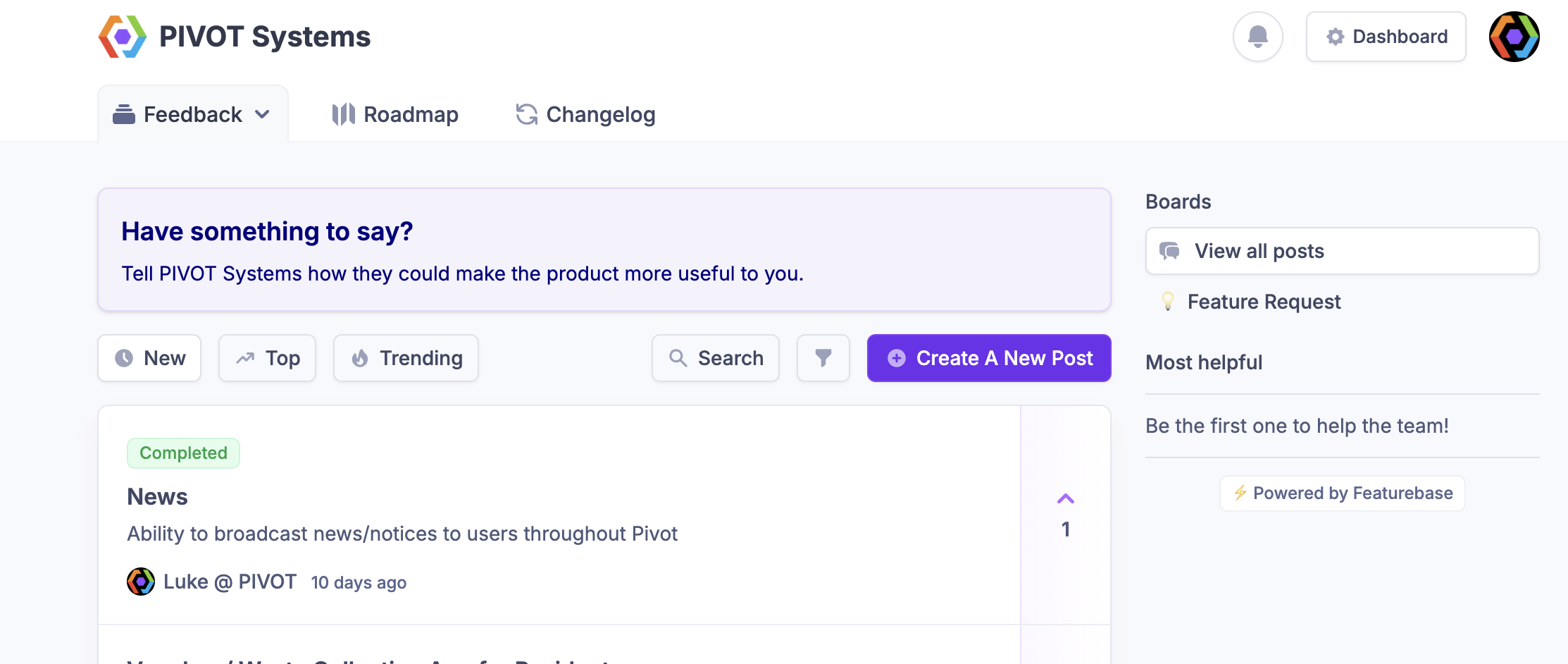This screenshot has height=664, width=1568.
Task: Upvote the News post
Action: point(1065,499)
